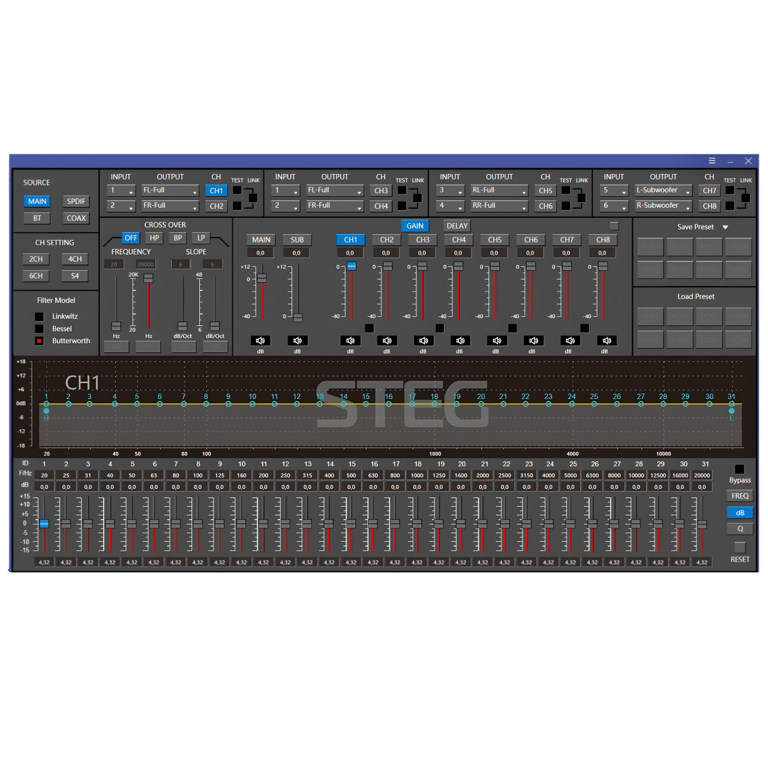Choose SPDIF source
Screen dimensions: 768x768
pyautogui.click(x=76, y=201)
